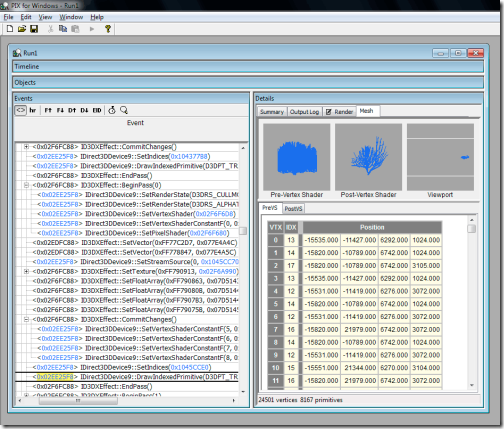Open the Window menu
Viewport: 504px width, 429px height.
(71, 17)
